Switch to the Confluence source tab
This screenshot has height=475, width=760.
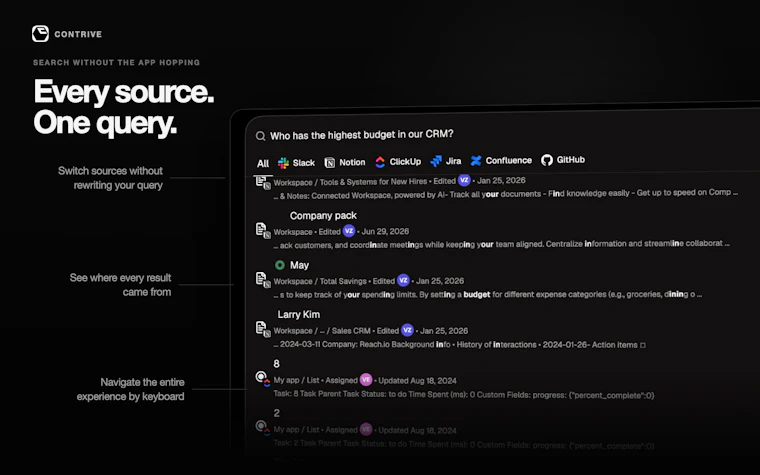pyautogui.click(x=501, y=160)
